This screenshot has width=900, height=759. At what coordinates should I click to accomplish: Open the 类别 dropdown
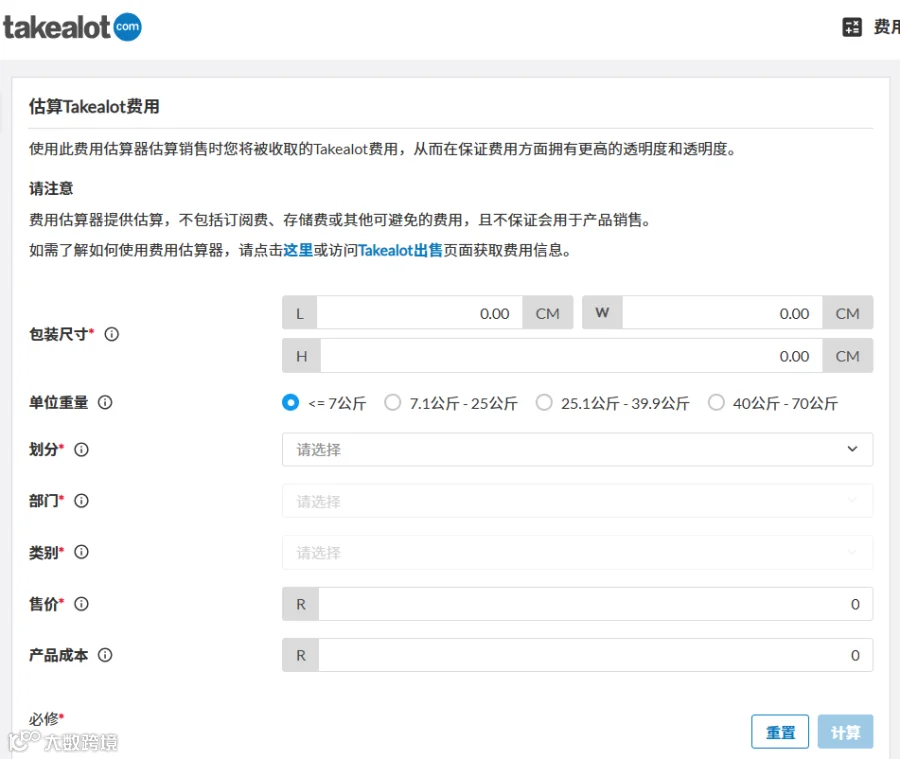tap(577, 552)
